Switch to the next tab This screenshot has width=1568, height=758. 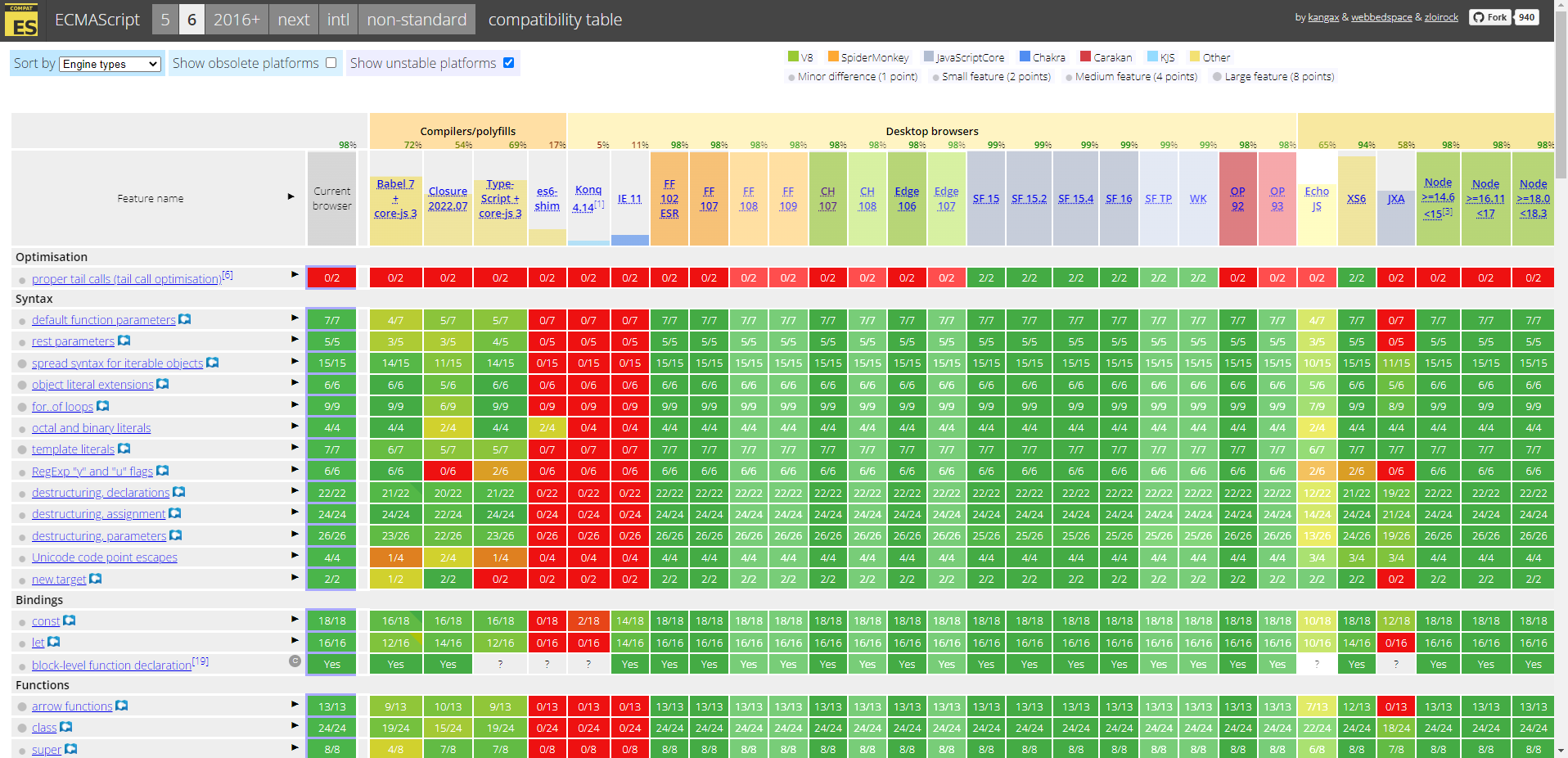click(x=294, y=20)
